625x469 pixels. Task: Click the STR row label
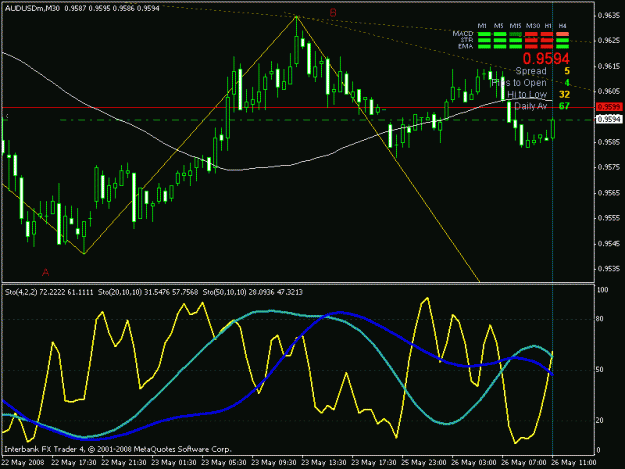[467, 40]
